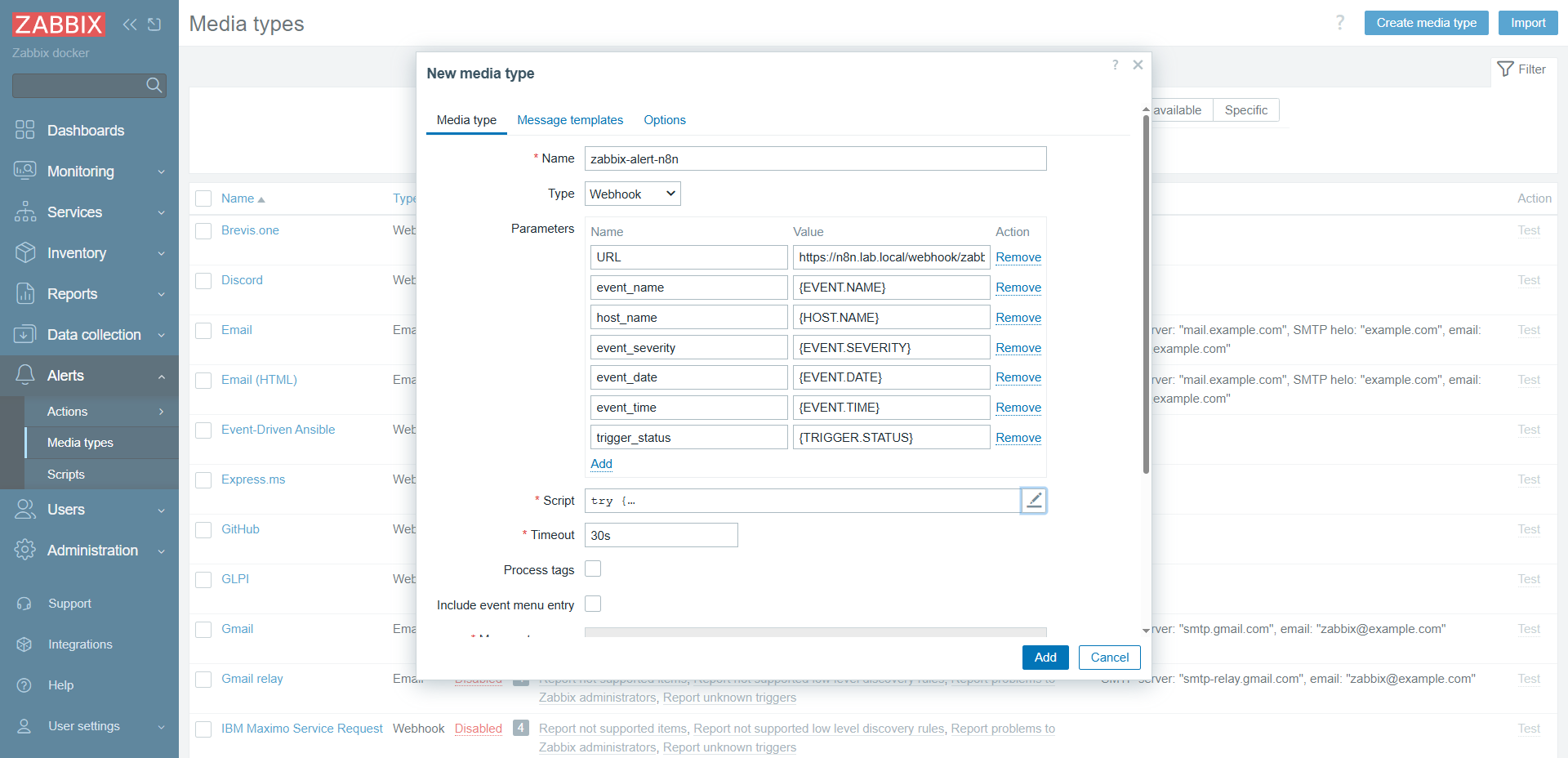Screen dimensions: 1568x758
Task: Open Dashboards from the sidebar
Action: pyautogui.click(x=86, y=131)
